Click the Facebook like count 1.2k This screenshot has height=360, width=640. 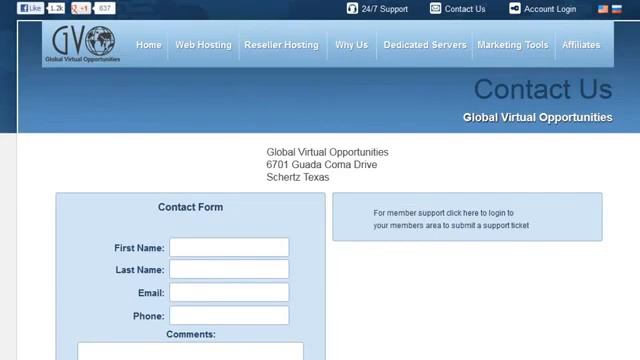tap(56, 8)
